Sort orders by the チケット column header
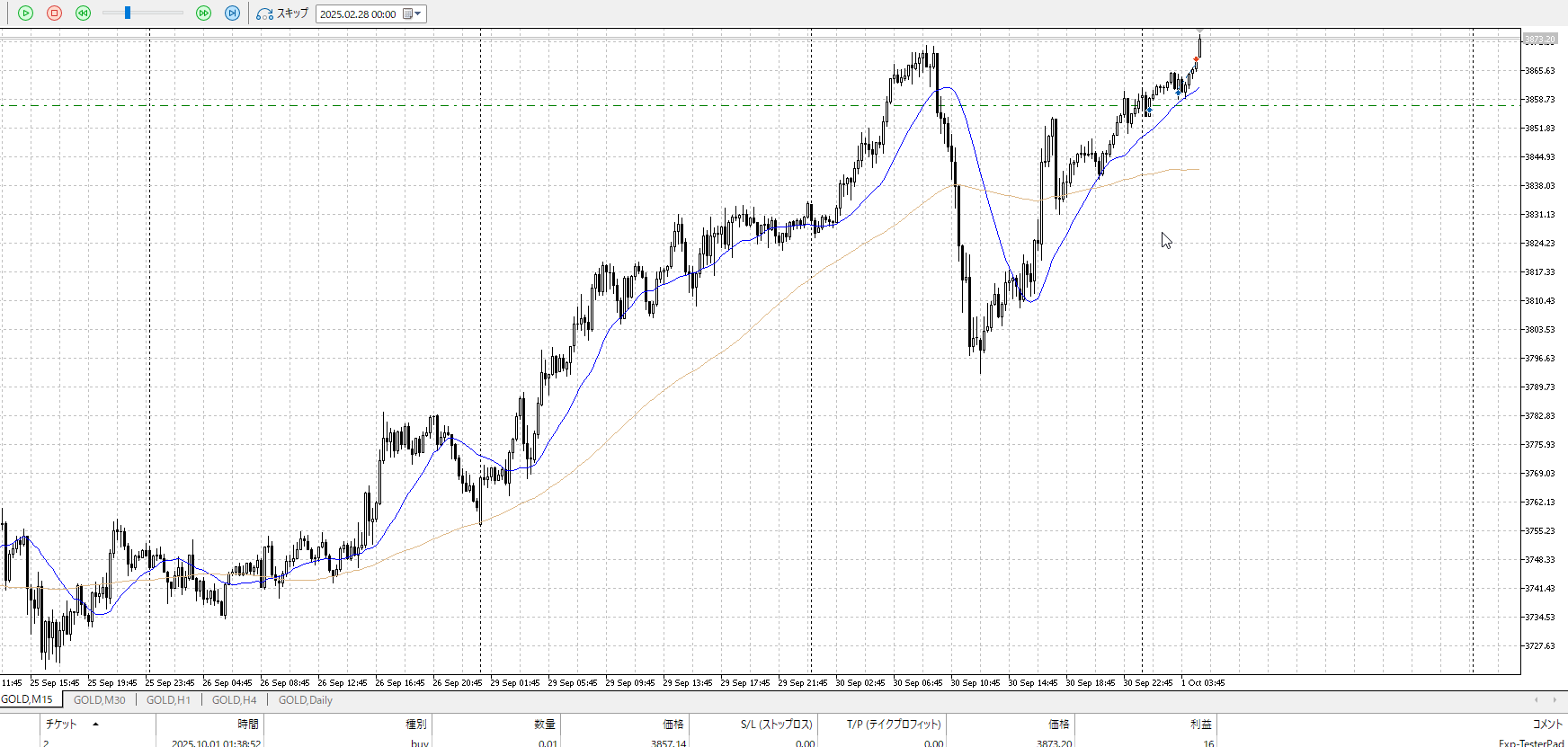Screen dimensions: 1568x747 tap(61, 725)
